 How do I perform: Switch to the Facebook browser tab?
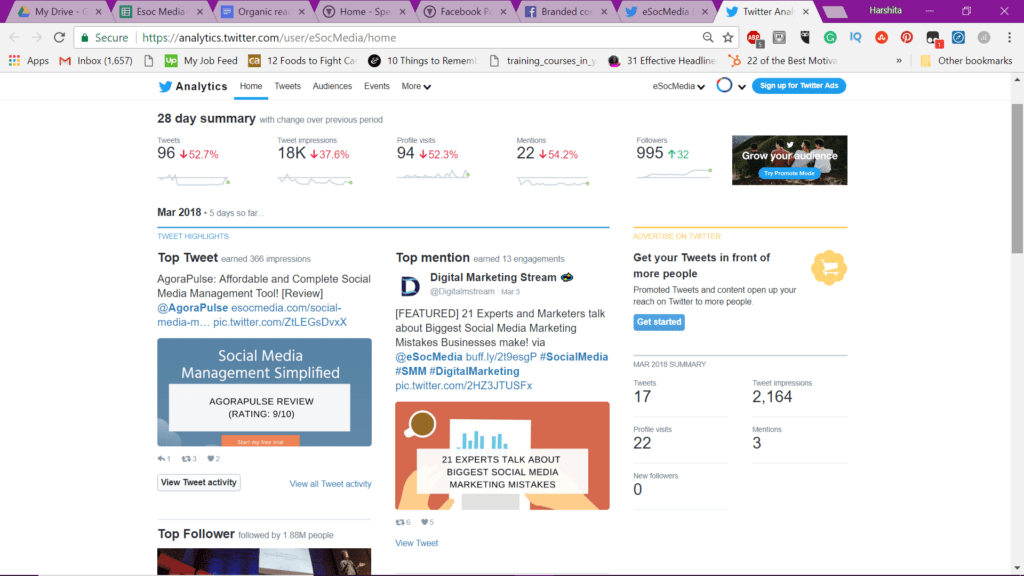(464, 12)
